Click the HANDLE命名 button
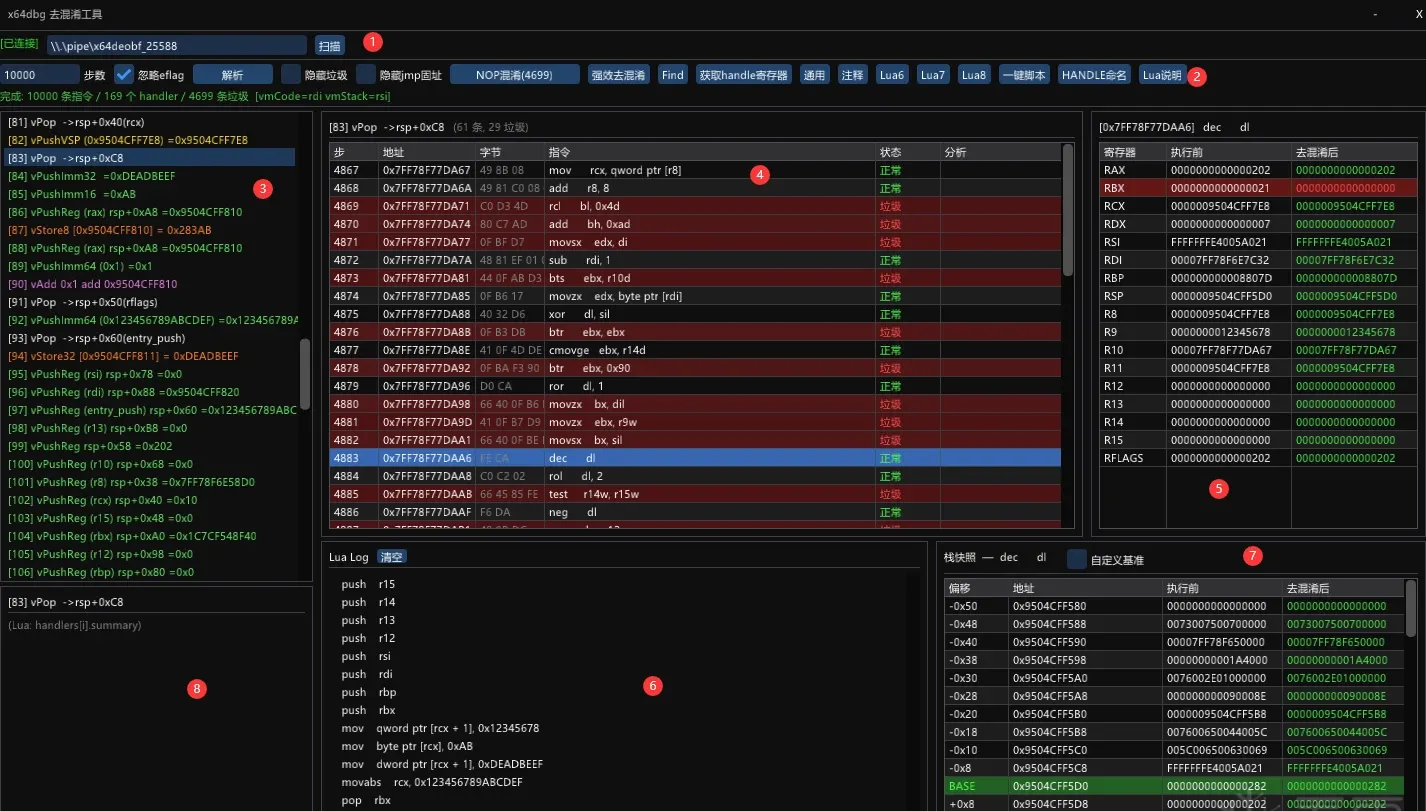This screenshot has height=811, width=1426. 1094,74
